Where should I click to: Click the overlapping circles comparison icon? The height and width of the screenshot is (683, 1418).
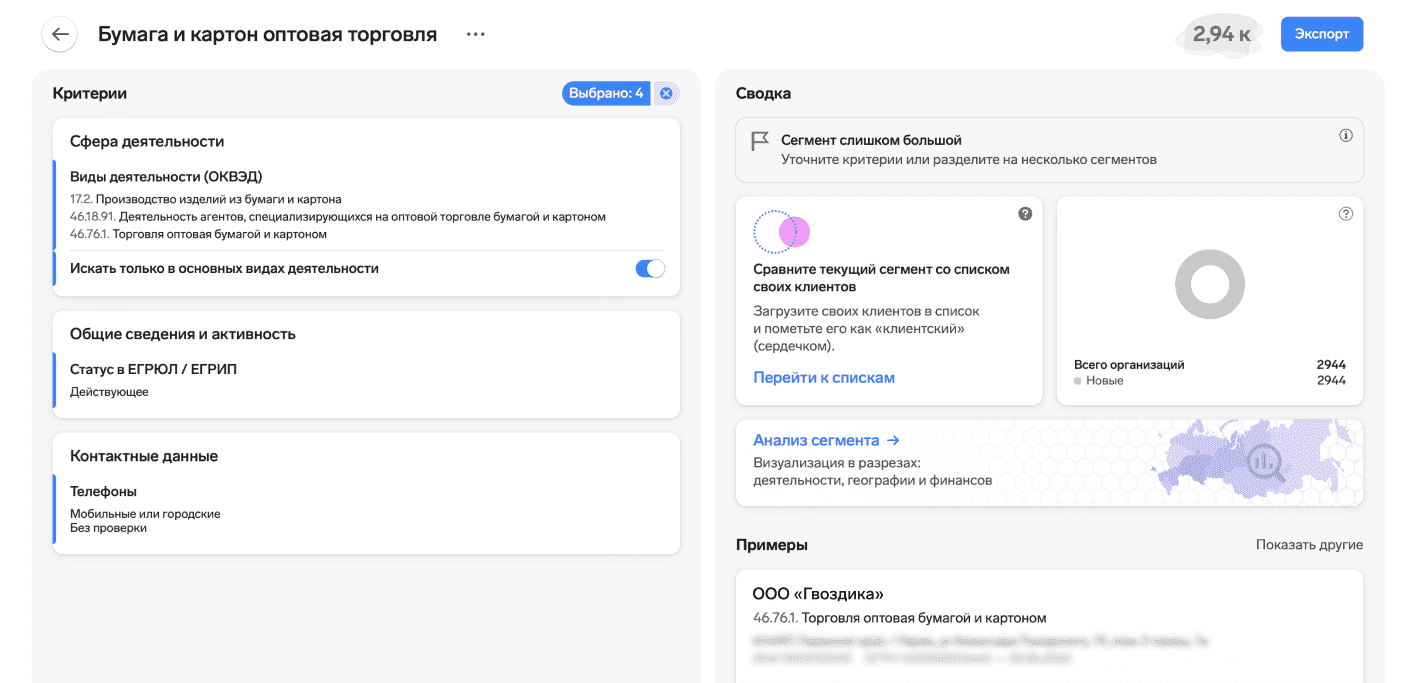tap(781, 232)
